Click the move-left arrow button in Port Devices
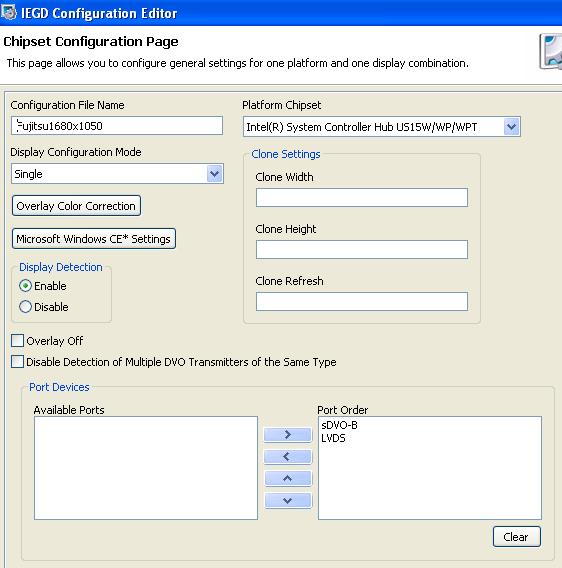562x568 pixels. click(x=288, y=457)
